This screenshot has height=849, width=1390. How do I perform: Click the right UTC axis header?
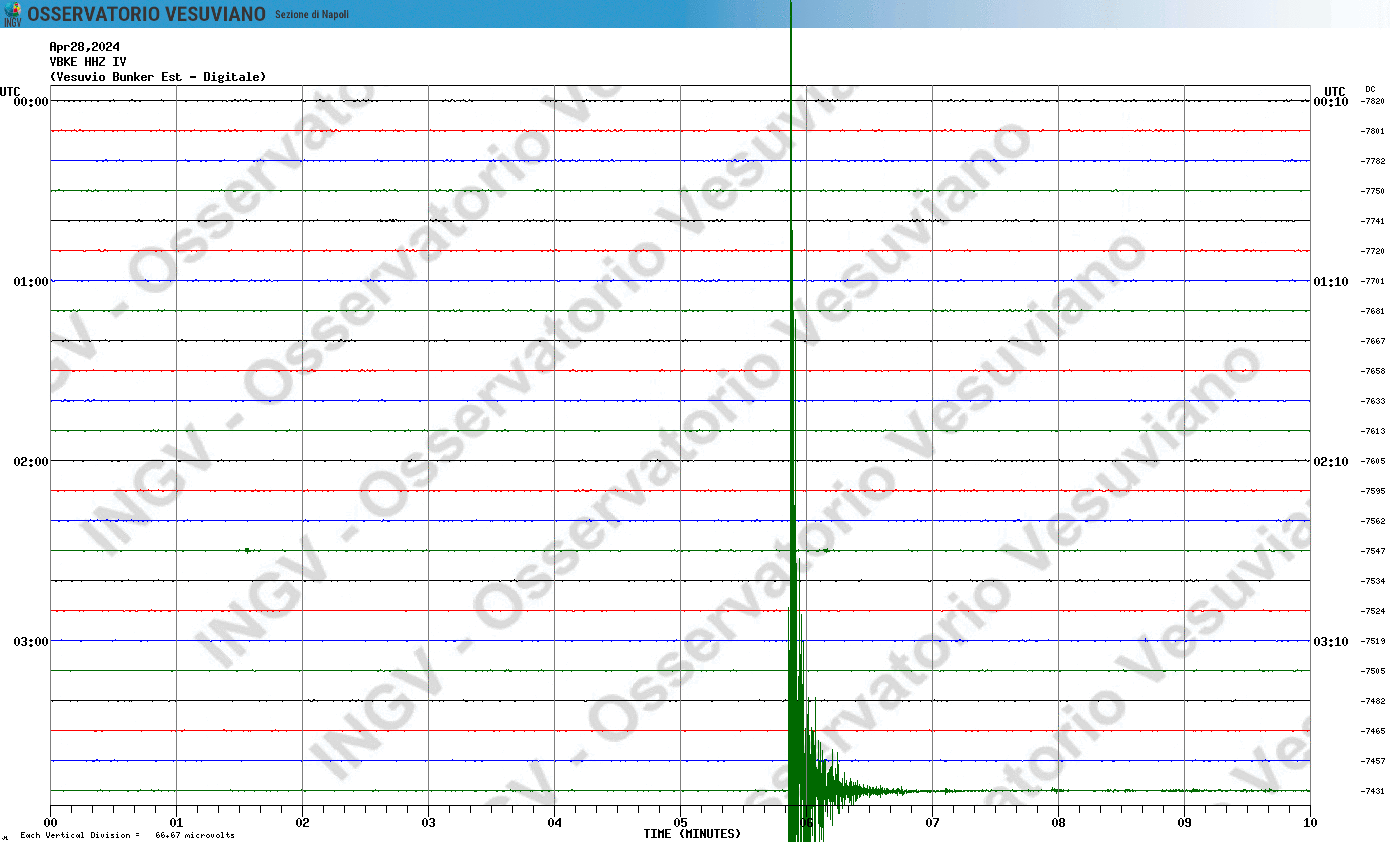pos(1334,91)
